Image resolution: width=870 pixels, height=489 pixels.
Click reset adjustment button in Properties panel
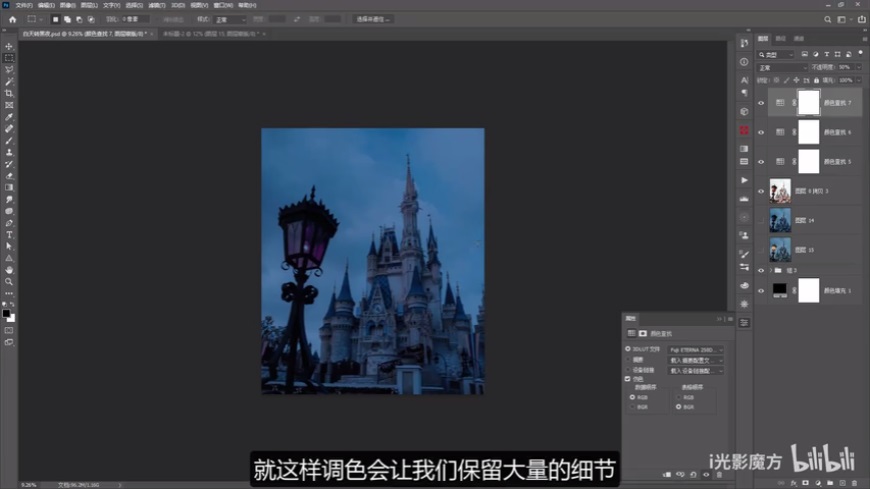(x=694, y=473)
